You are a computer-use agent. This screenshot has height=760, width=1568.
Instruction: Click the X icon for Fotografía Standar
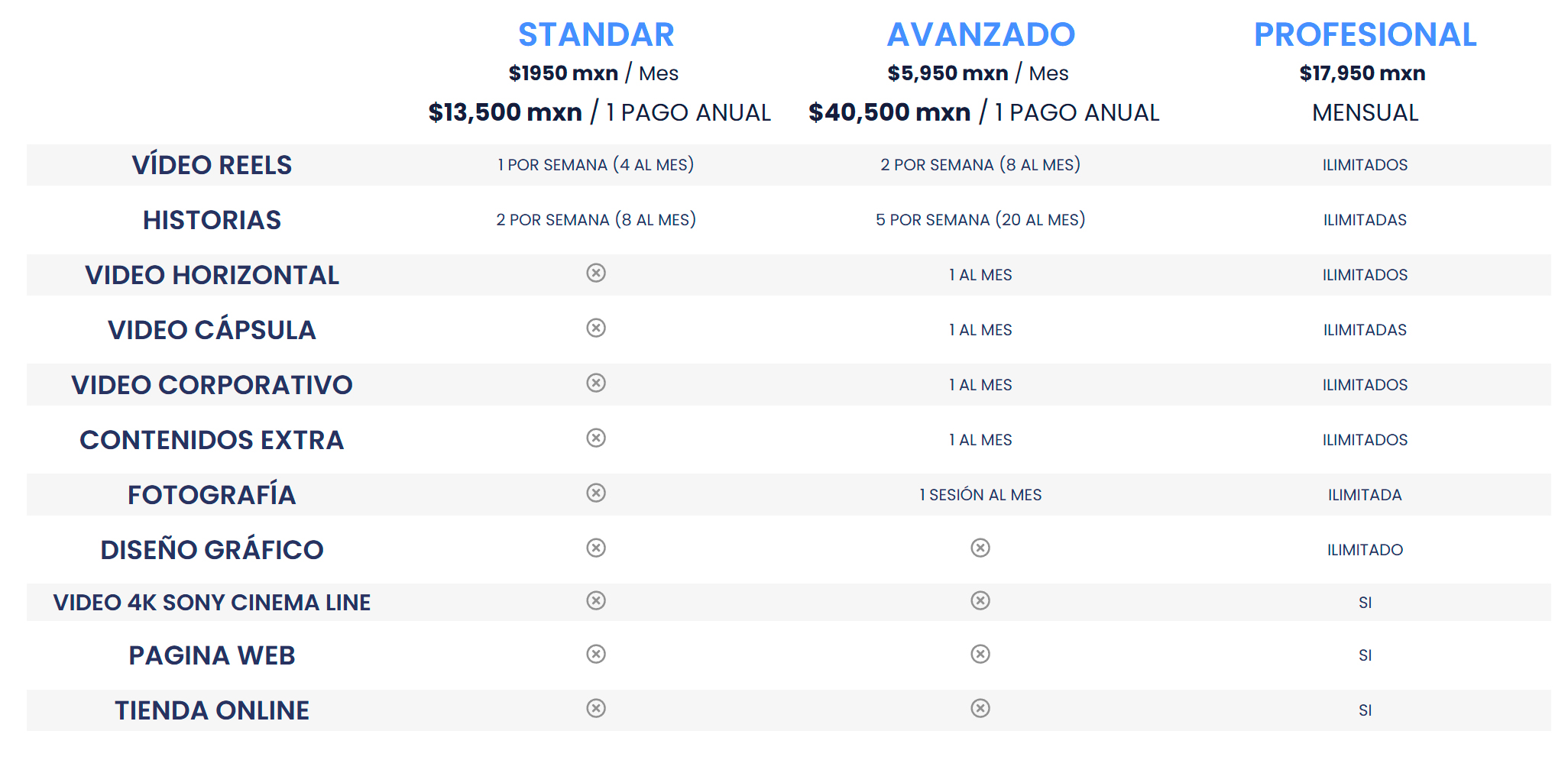tap(596, 493)
